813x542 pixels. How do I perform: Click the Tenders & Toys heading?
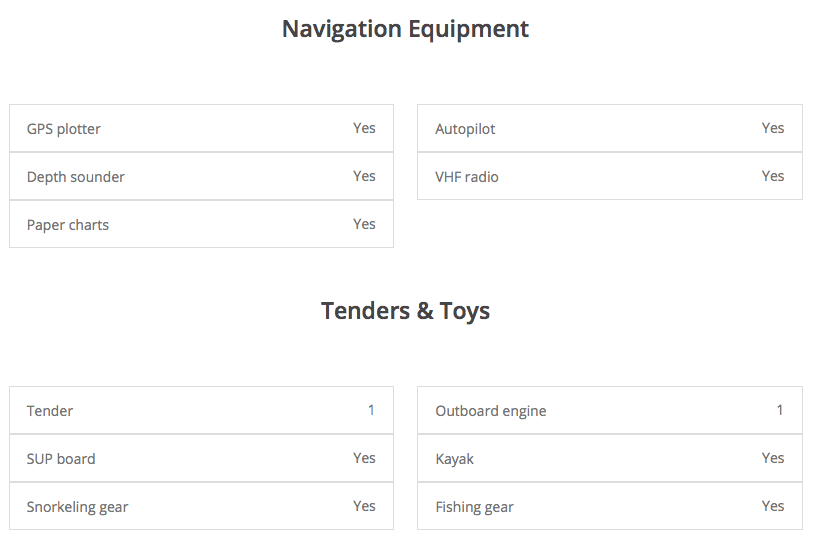[x=405, y=311]
